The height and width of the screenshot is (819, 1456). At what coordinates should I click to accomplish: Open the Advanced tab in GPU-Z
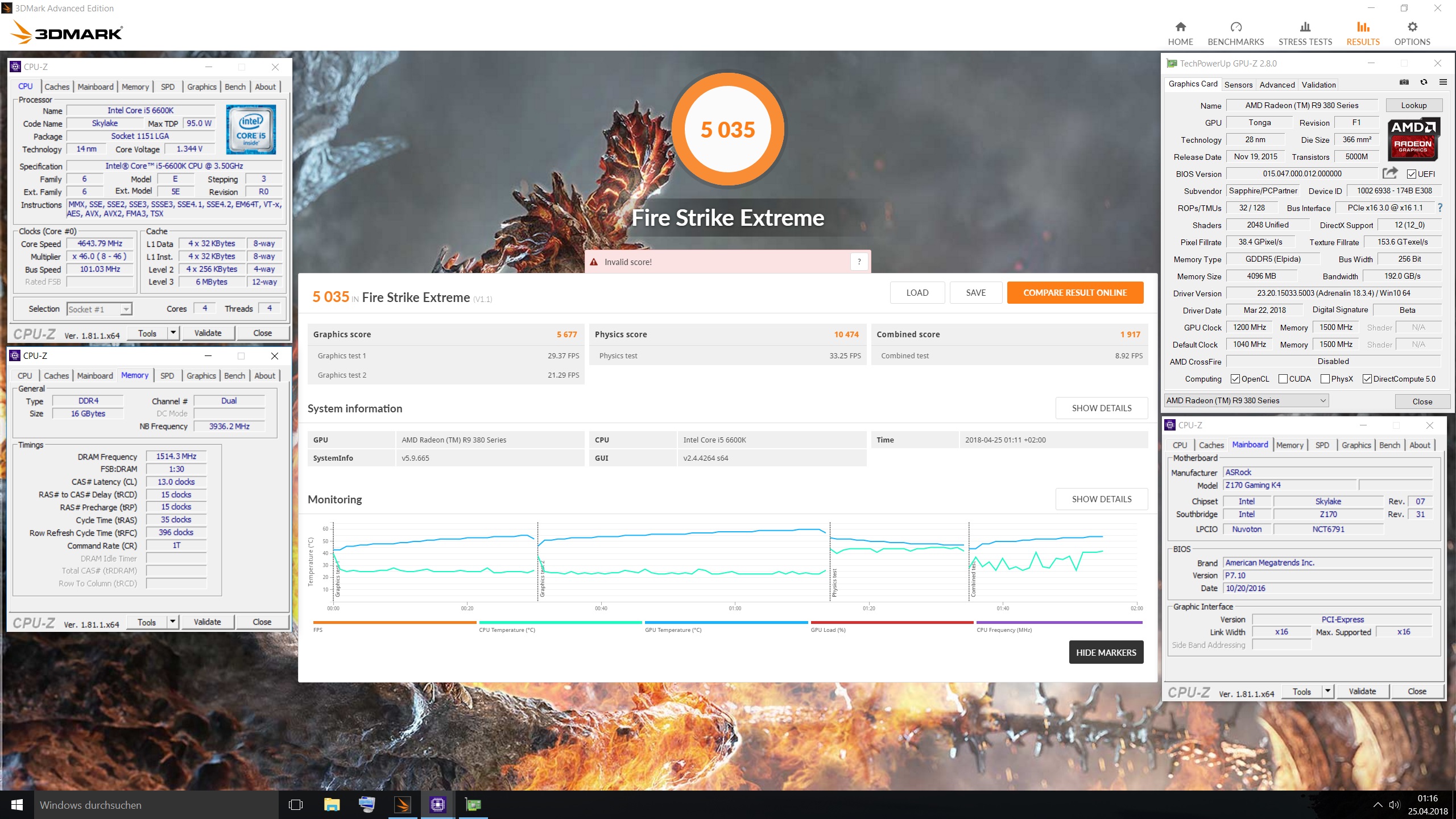(x=1277, y=85)
